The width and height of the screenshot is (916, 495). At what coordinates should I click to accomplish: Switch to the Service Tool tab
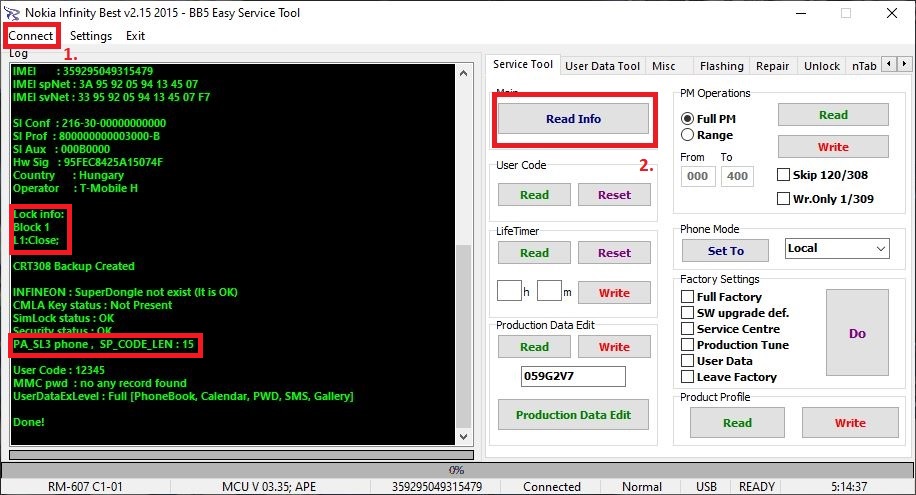[x=523, y=64]
